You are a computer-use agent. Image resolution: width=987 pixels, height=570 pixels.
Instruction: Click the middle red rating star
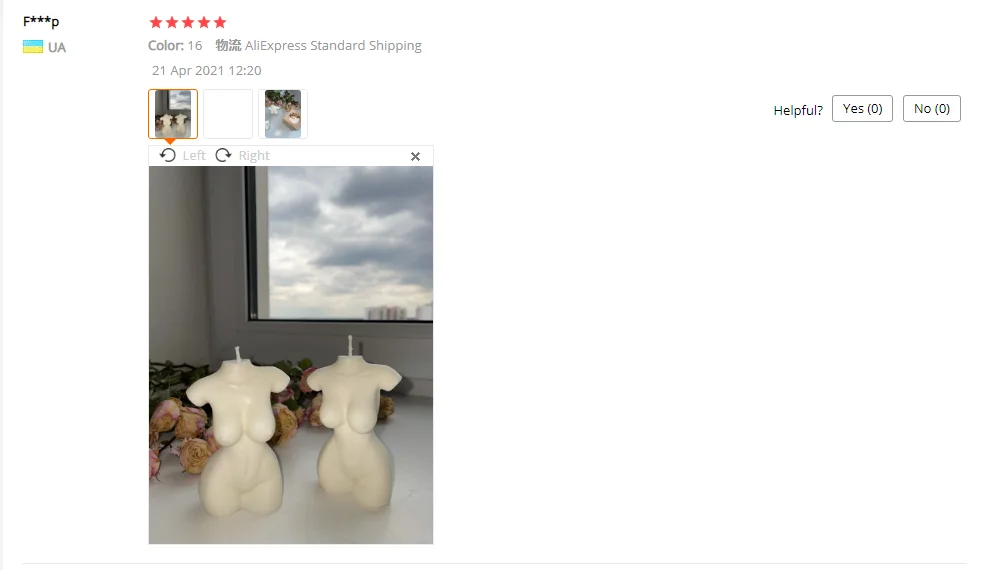pyautogui.click(x=188, y=23)
